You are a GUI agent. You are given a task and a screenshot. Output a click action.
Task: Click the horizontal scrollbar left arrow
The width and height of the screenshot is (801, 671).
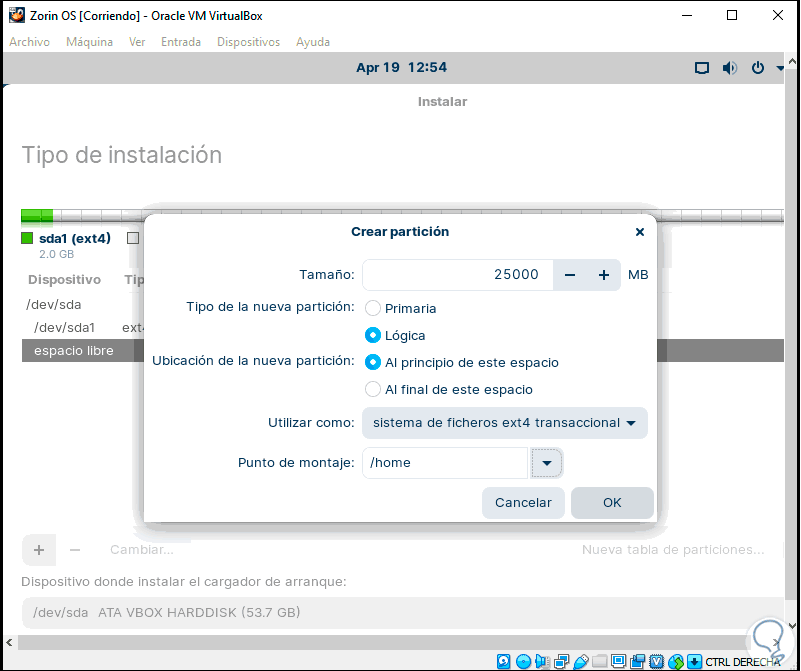[9, 642]
